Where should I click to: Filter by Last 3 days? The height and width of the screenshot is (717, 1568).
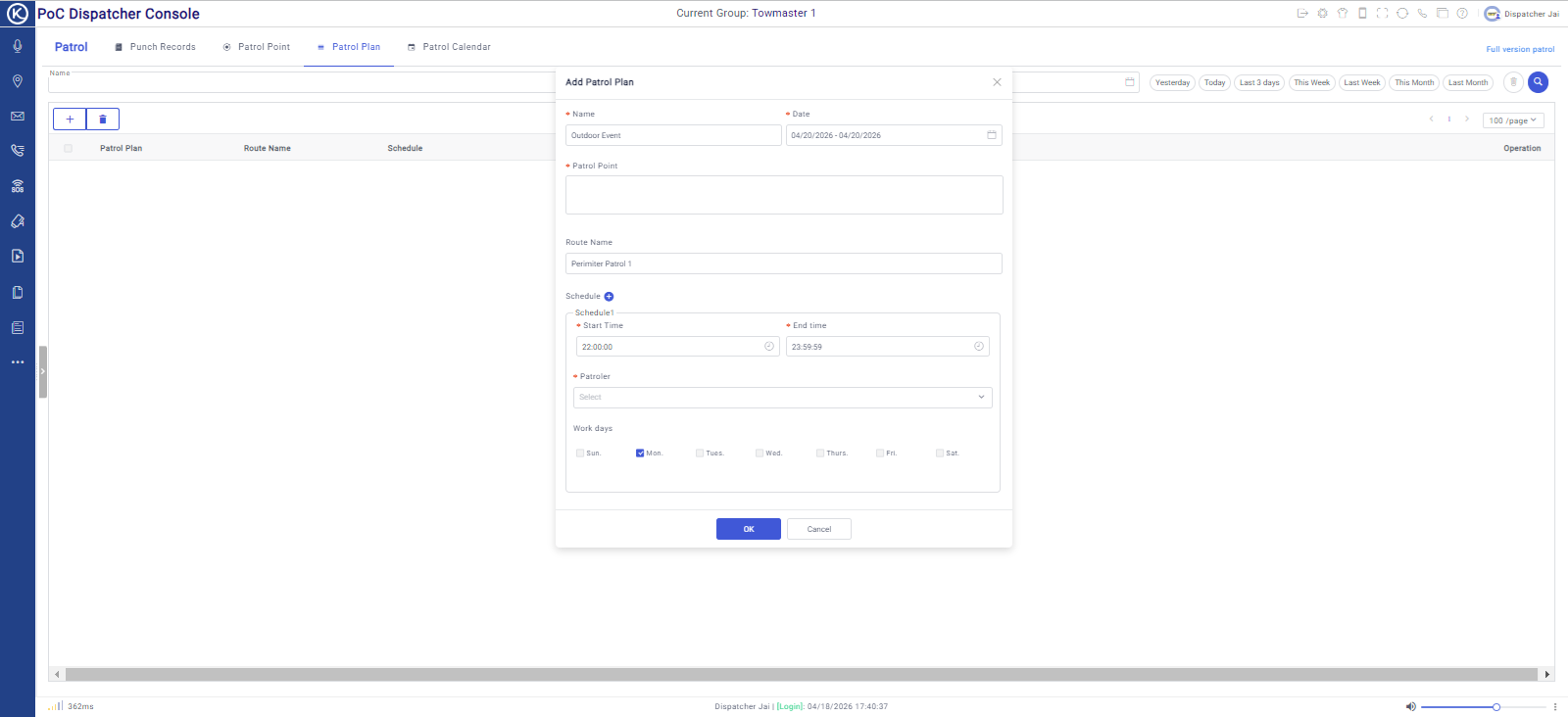pos(1259,82)
